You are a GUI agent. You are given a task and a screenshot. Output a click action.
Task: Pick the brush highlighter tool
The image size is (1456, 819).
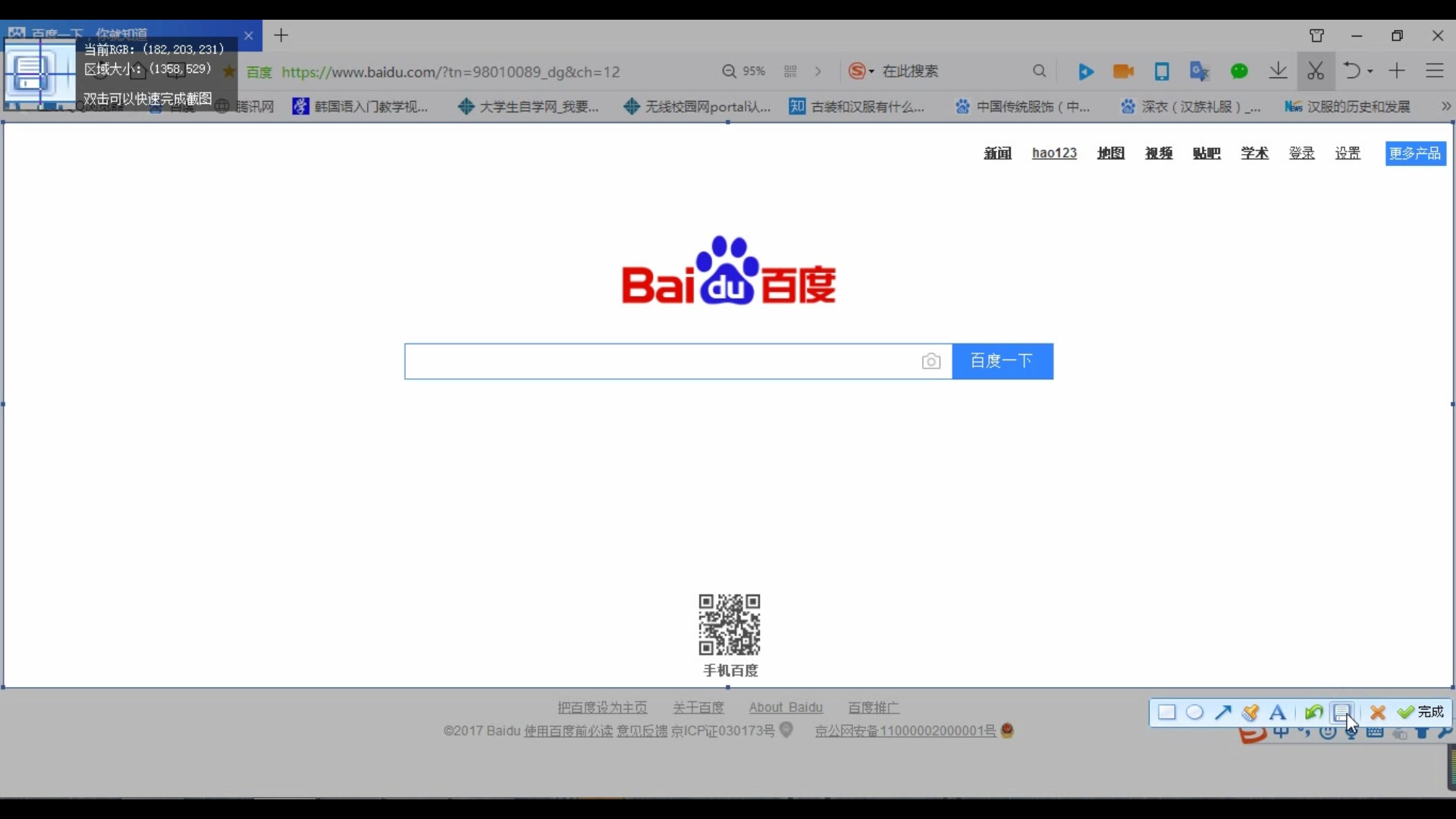[1252, 713]
